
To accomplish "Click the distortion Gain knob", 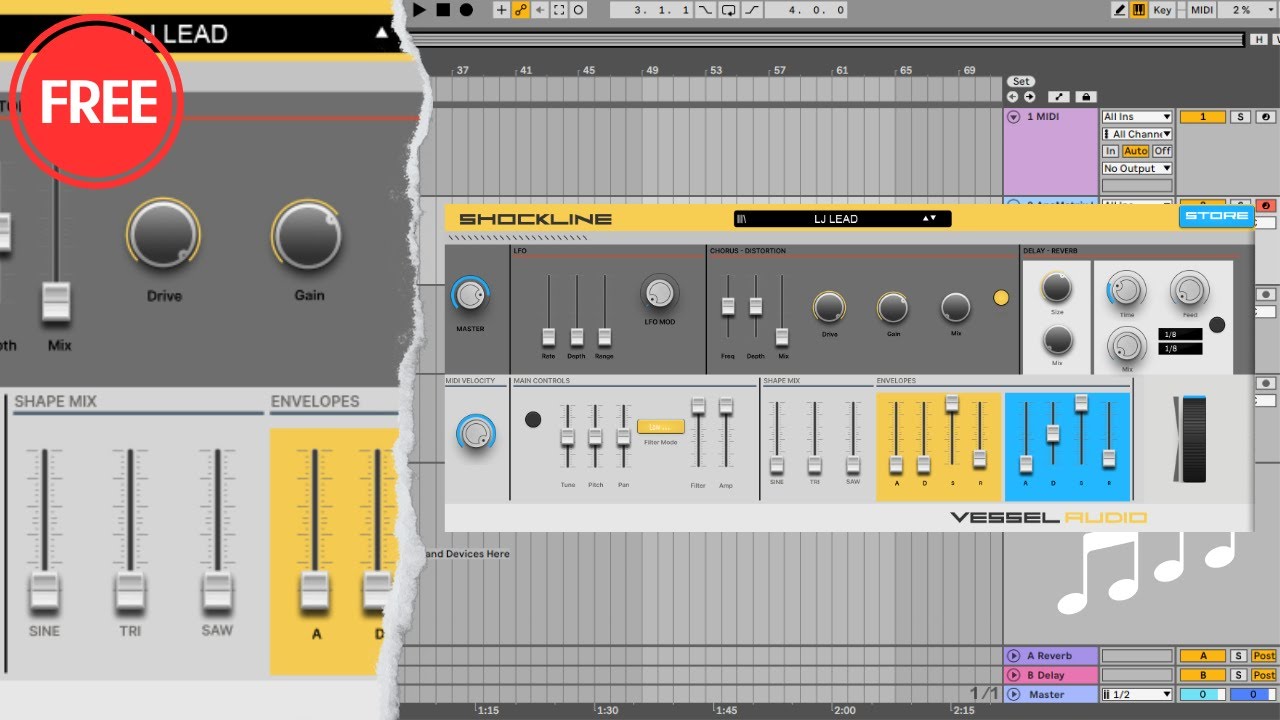I will 893,308.
